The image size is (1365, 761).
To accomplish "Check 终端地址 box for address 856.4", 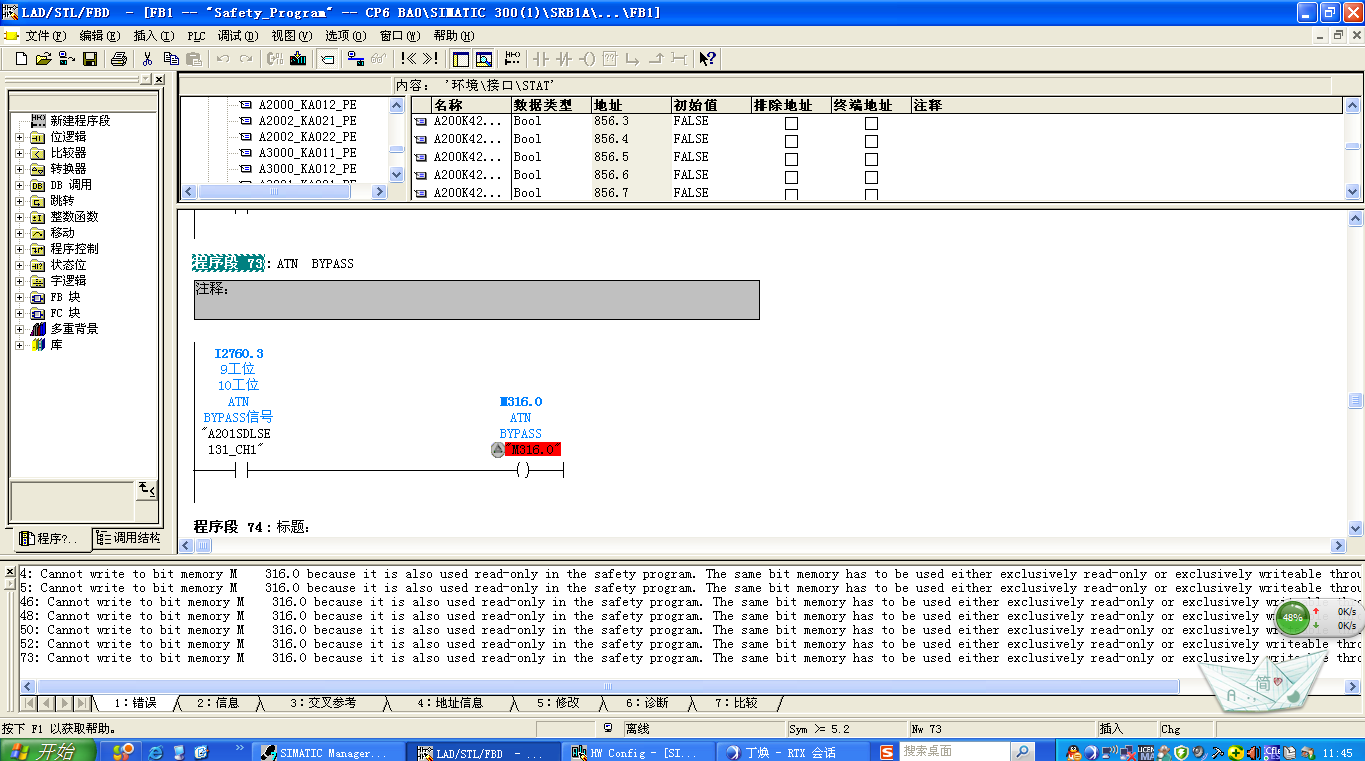I will tap(871, 141).
